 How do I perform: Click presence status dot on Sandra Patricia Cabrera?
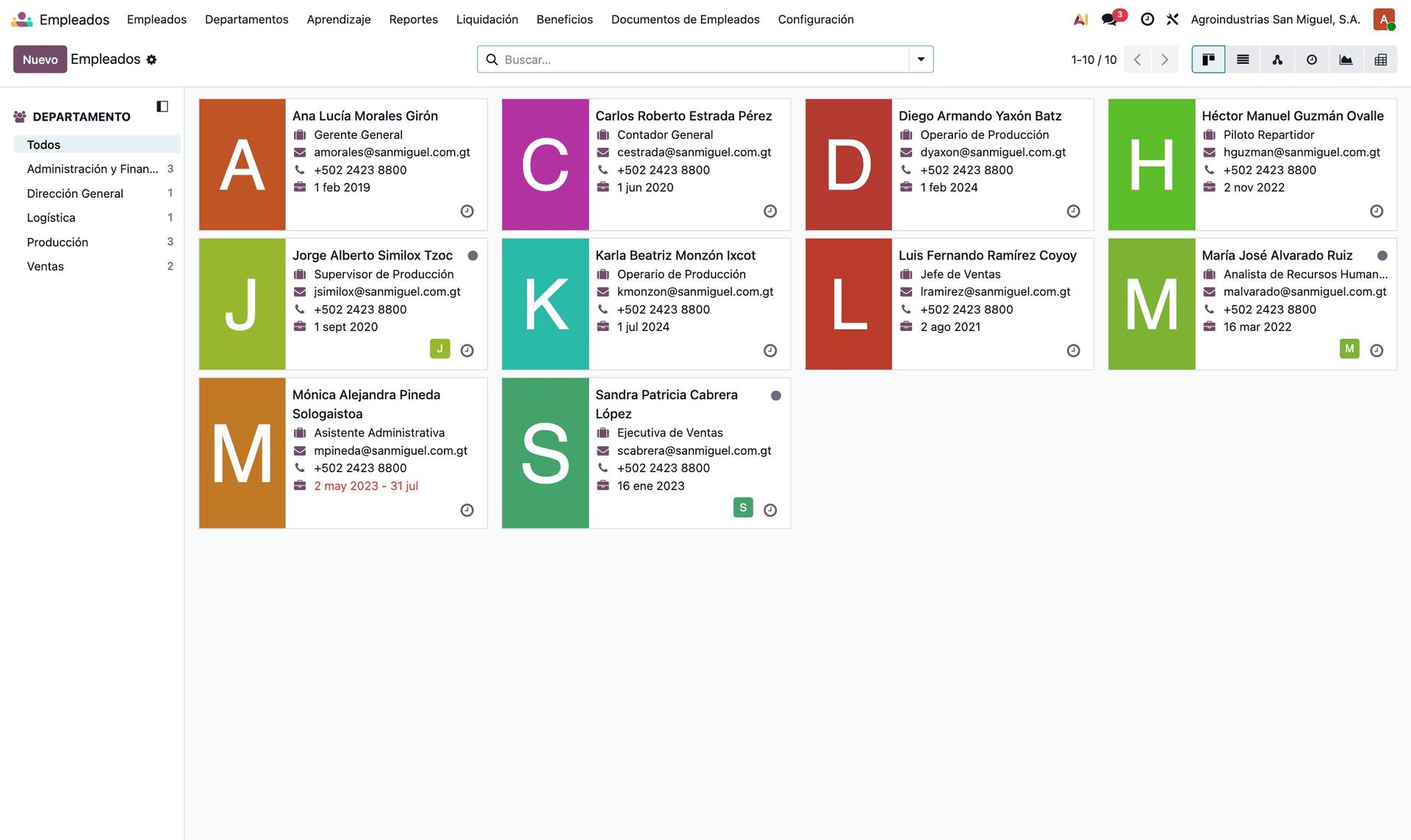pyautogui.click(x=775, y=395)
